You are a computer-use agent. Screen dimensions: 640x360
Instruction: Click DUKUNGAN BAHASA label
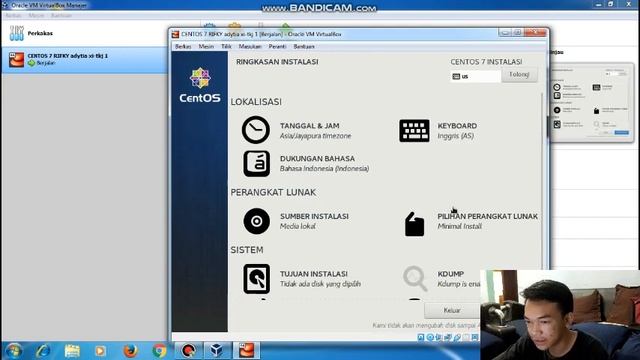pyautogui.click(x=317, y=158)
